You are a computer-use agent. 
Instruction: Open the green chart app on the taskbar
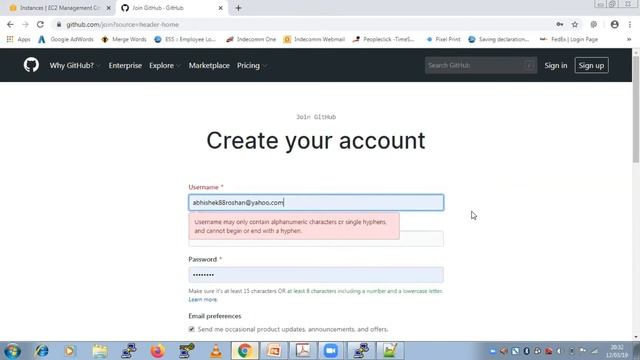(x=390, y=351)
